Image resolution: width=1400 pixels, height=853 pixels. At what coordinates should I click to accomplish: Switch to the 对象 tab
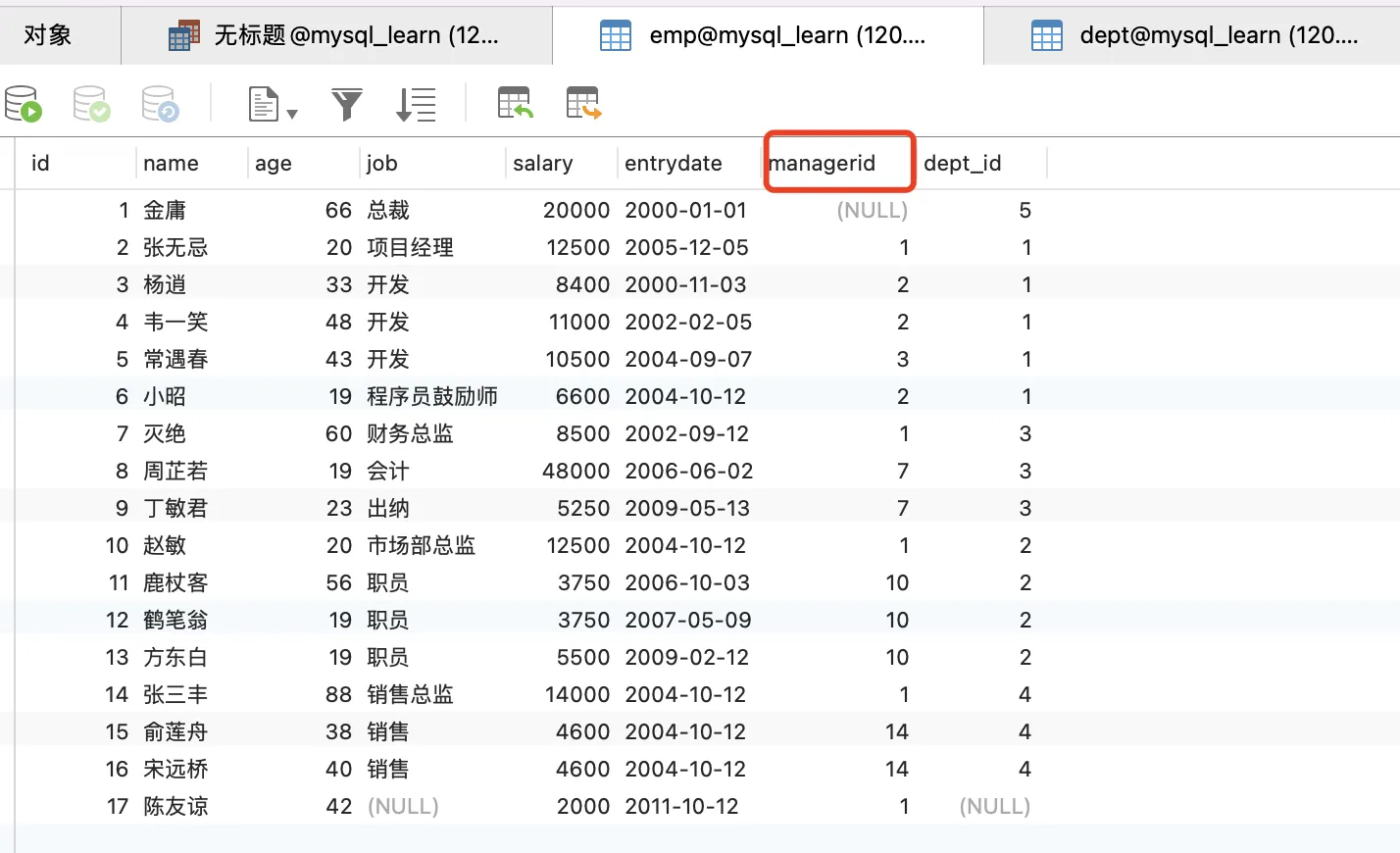[x=48, y=35]
